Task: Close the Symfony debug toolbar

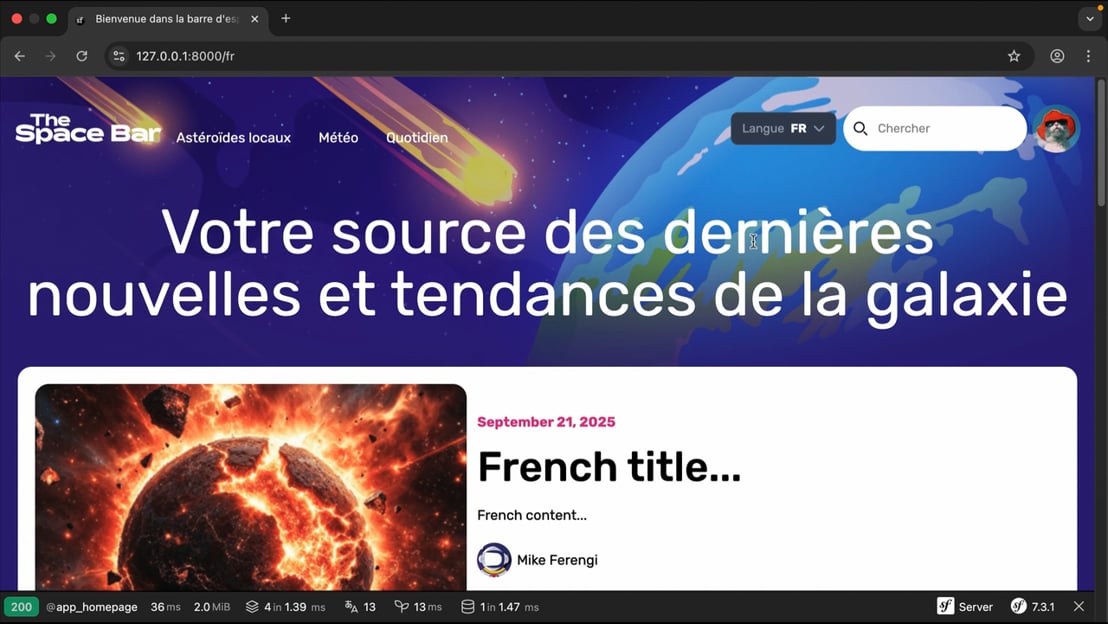Action: pos(1078,606)
